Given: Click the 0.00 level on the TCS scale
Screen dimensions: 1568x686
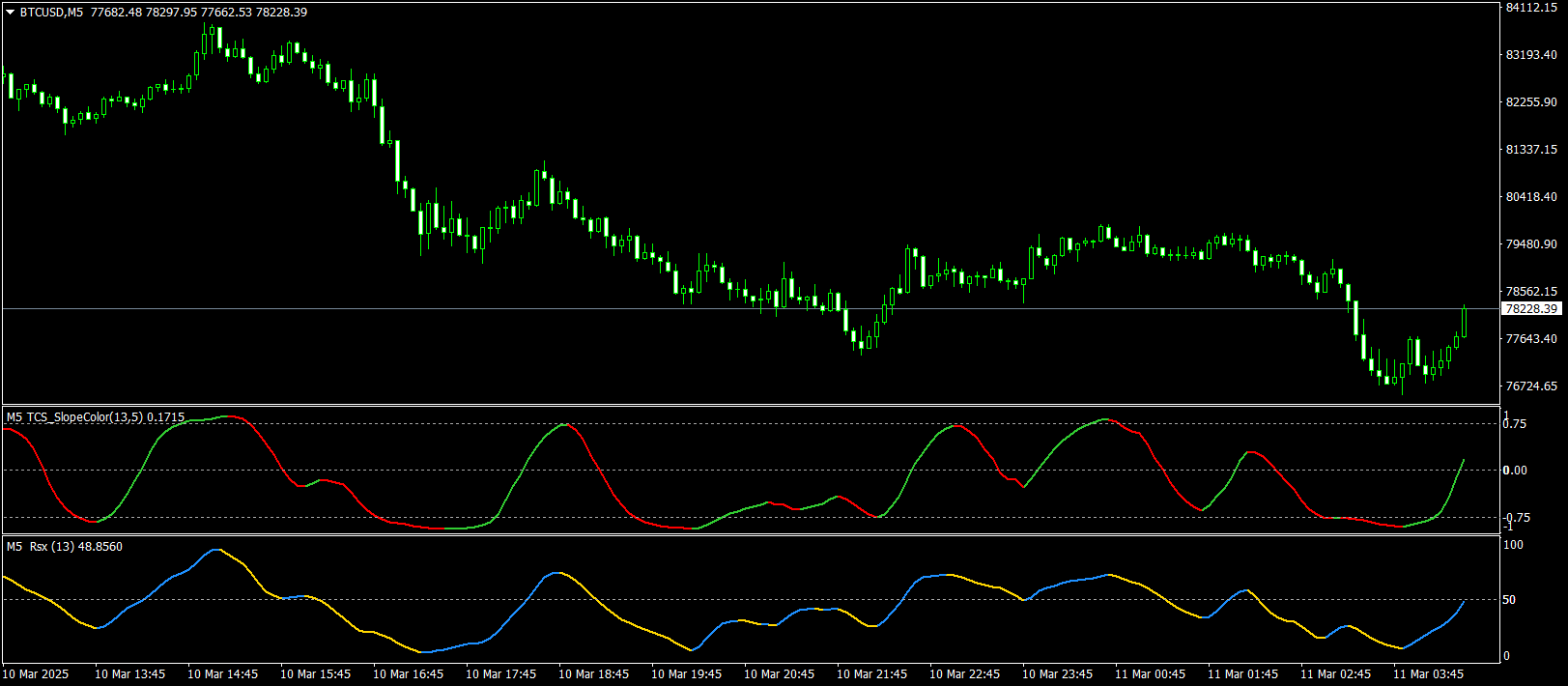Looking at the screenshot, I should [x=1515, y=471].
